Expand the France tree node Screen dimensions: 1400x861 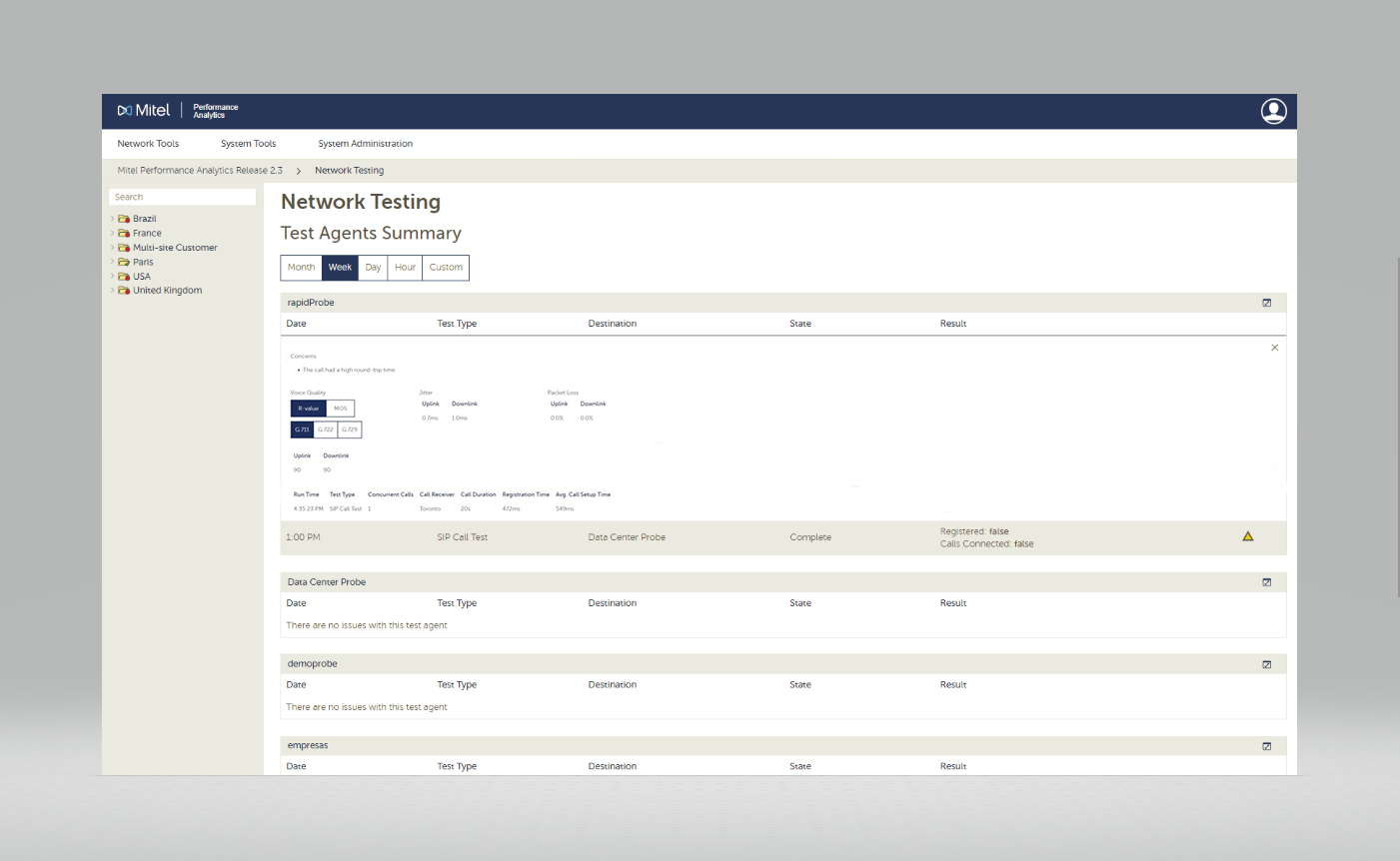(112, 233)
